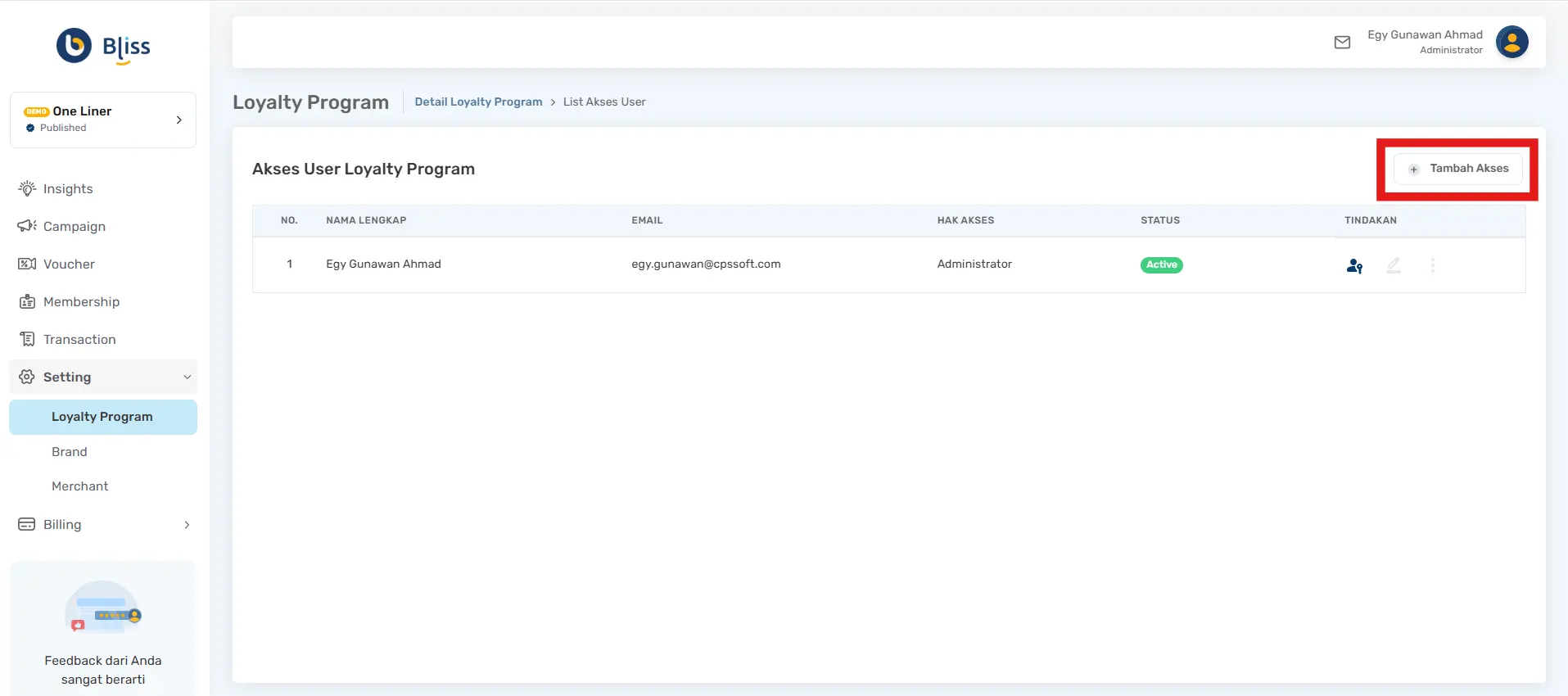Screen dimensions: 1568x696
Task: Collapse the Setting menu section
Action: (x=187, y=377)
